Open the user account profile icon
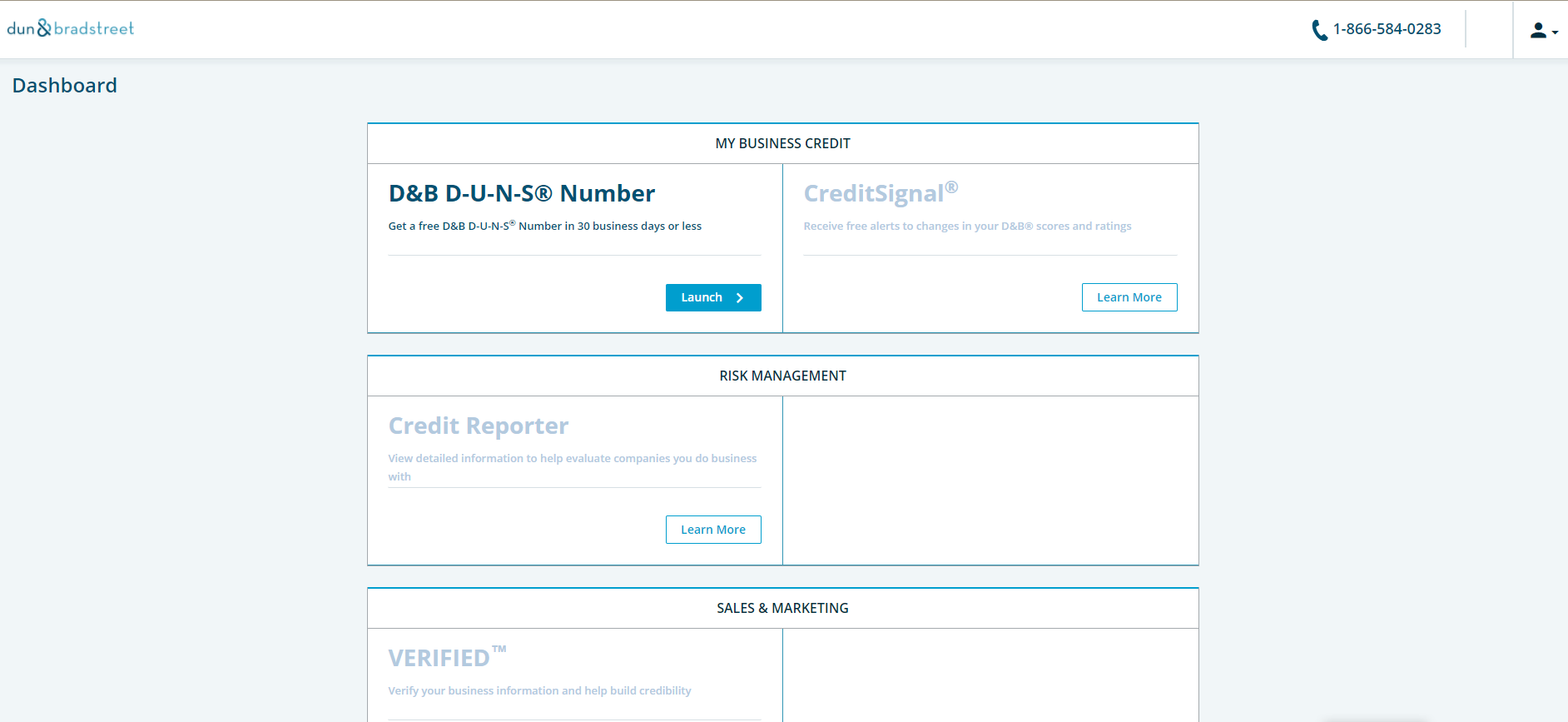 (1538, 30)
